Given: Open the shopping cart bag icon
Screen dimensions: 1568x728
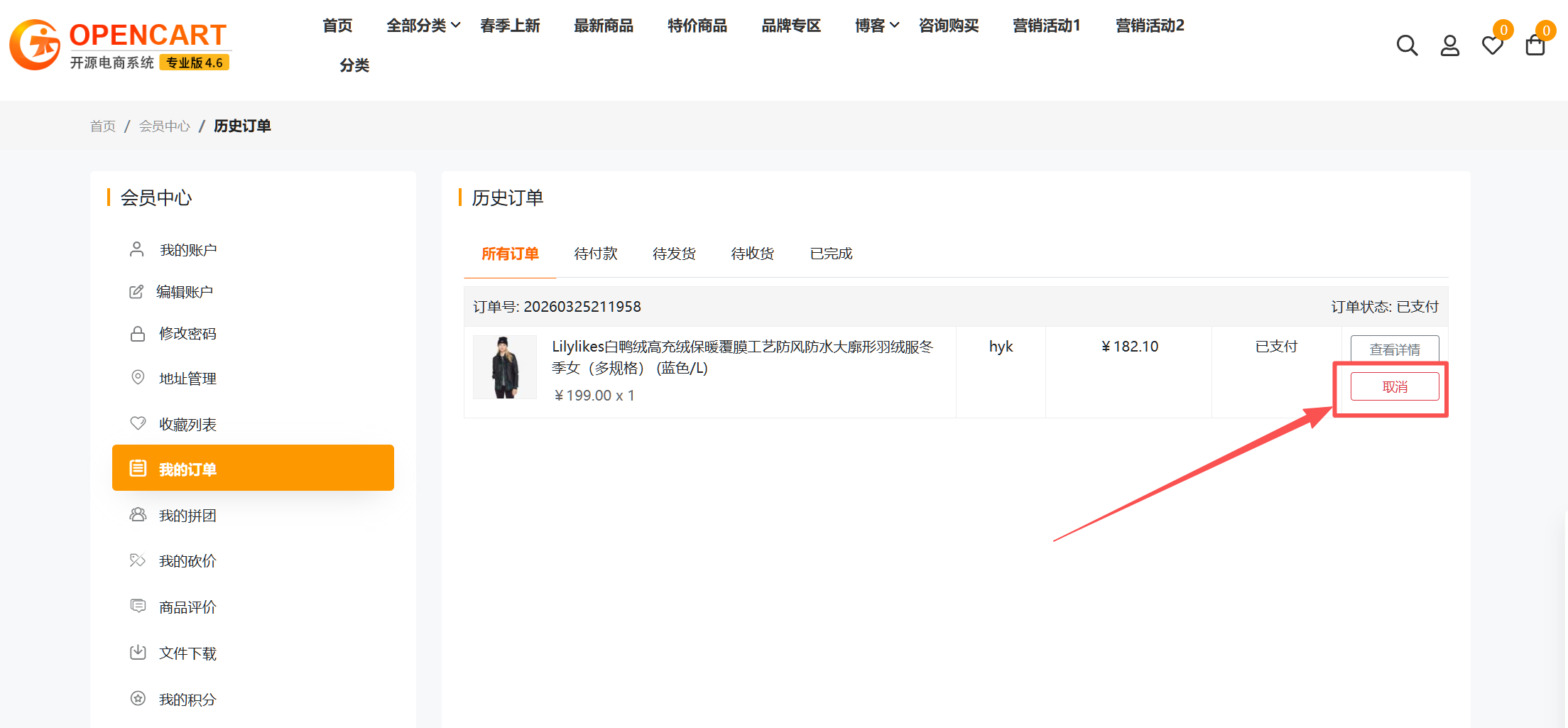Looking at the screenshot, I should tap(1535, 46).
